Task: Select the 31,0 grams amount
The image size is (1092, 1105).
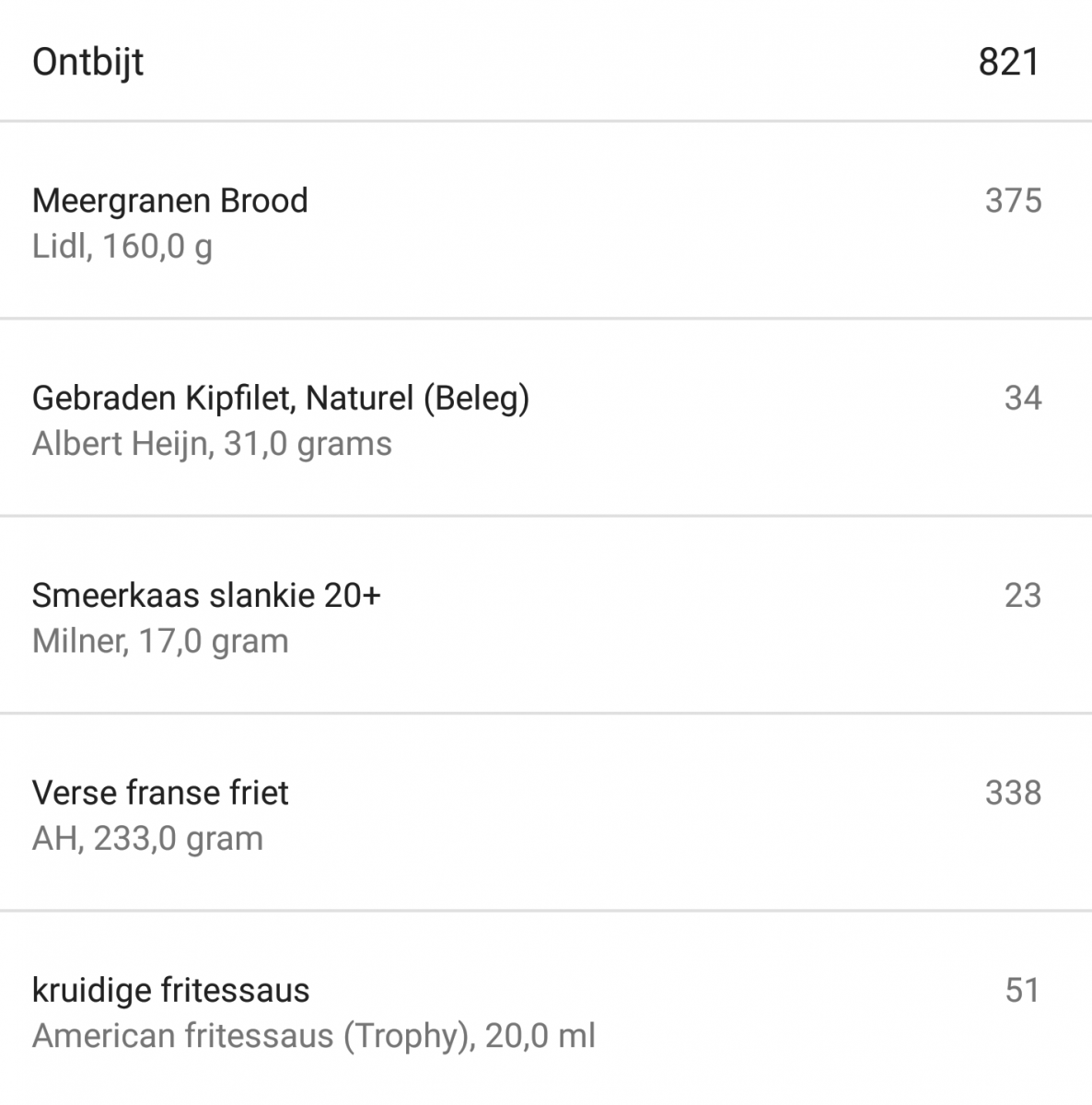Action: point(308,444)
